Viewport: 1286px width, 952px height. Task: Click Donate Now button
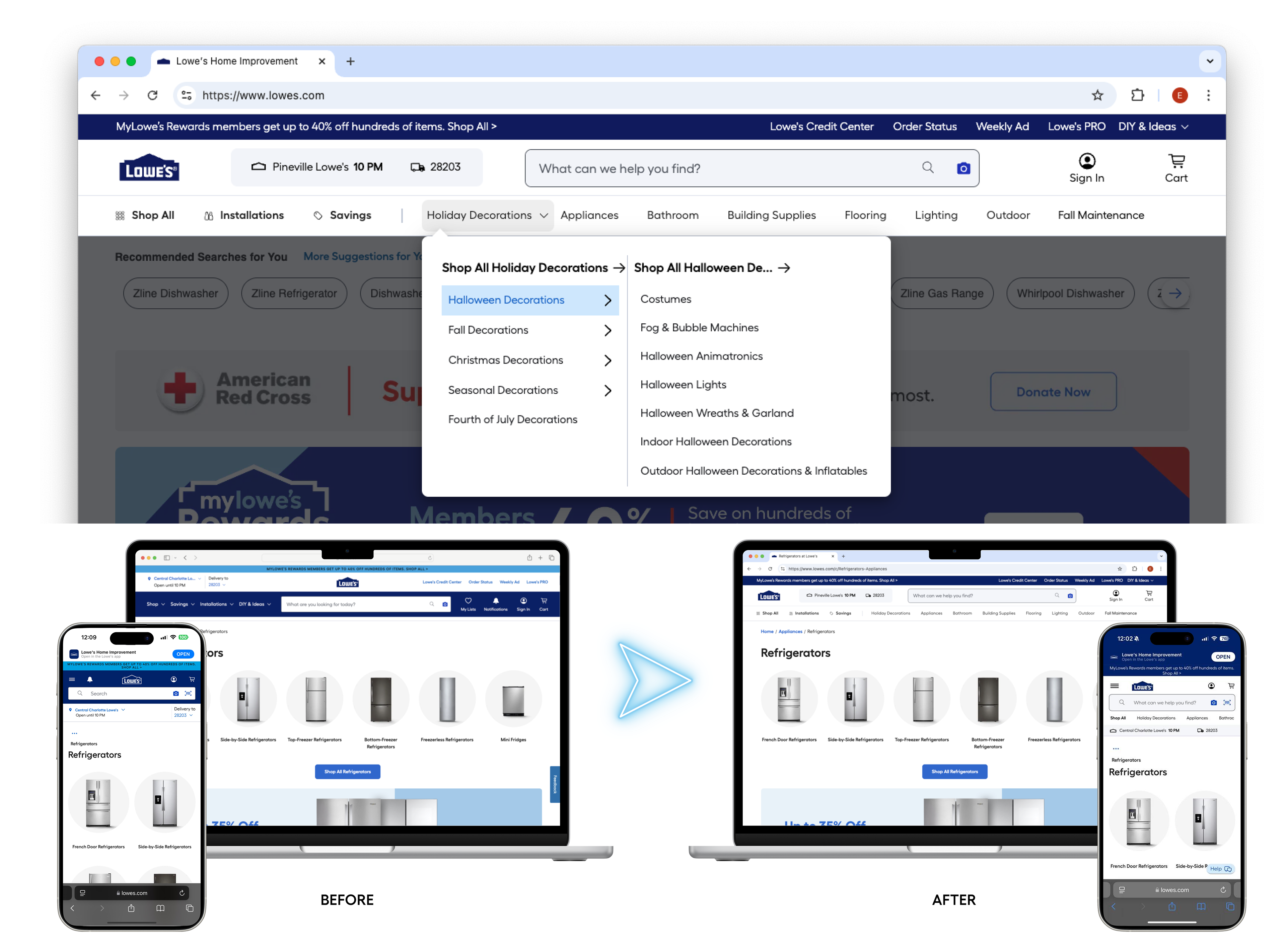click(1053, 392)
